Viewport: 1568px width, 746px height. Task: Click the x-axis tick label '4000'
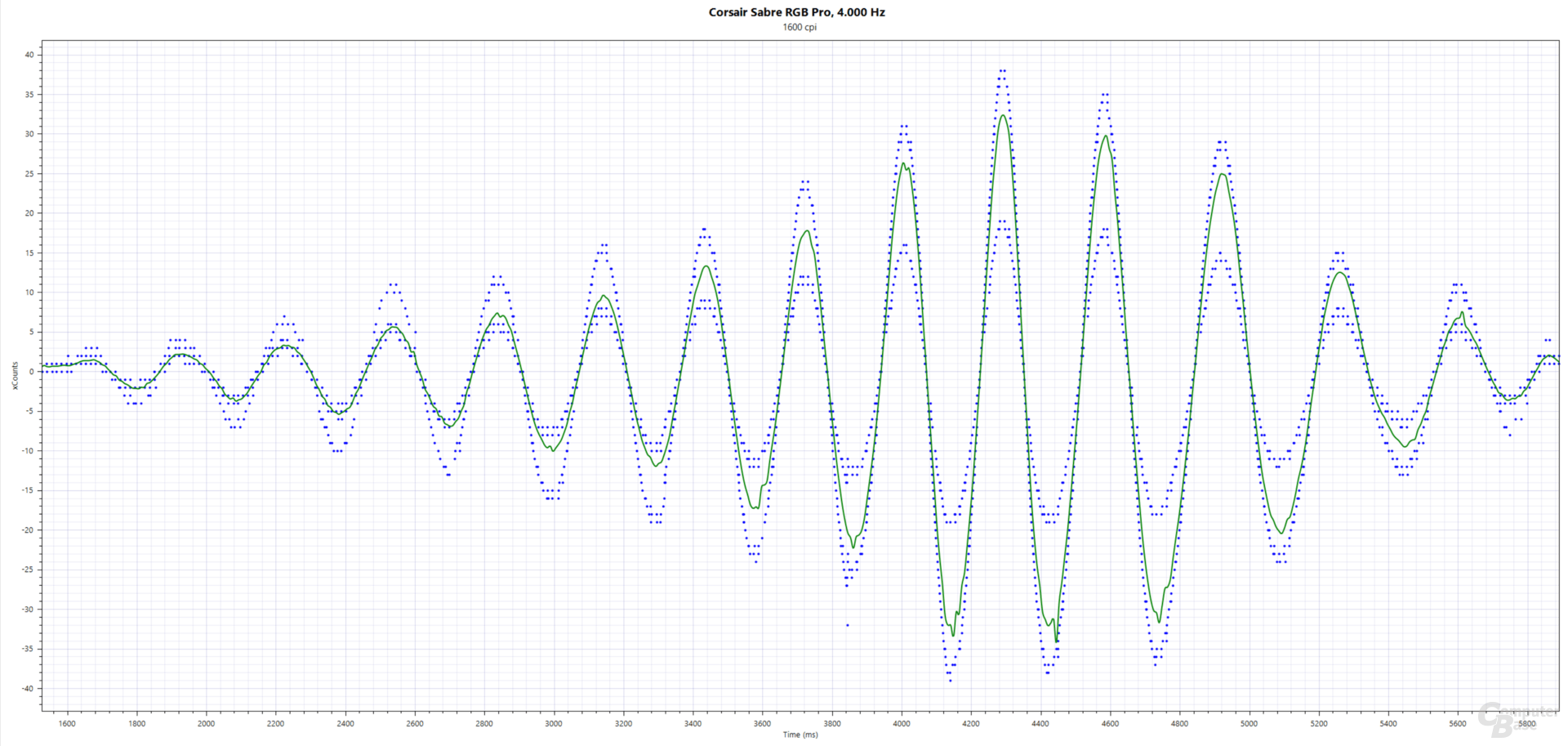click(902, 723)
